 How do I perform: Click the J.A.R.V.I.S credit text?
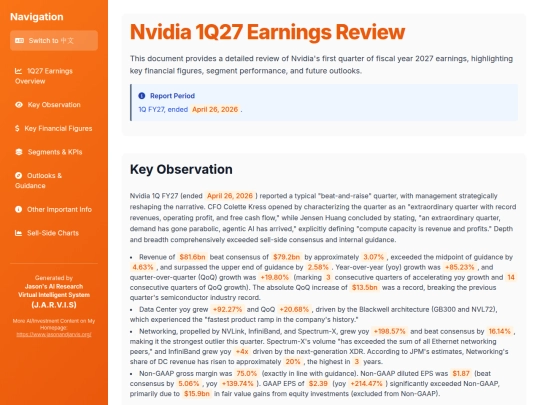click(54, 305)
